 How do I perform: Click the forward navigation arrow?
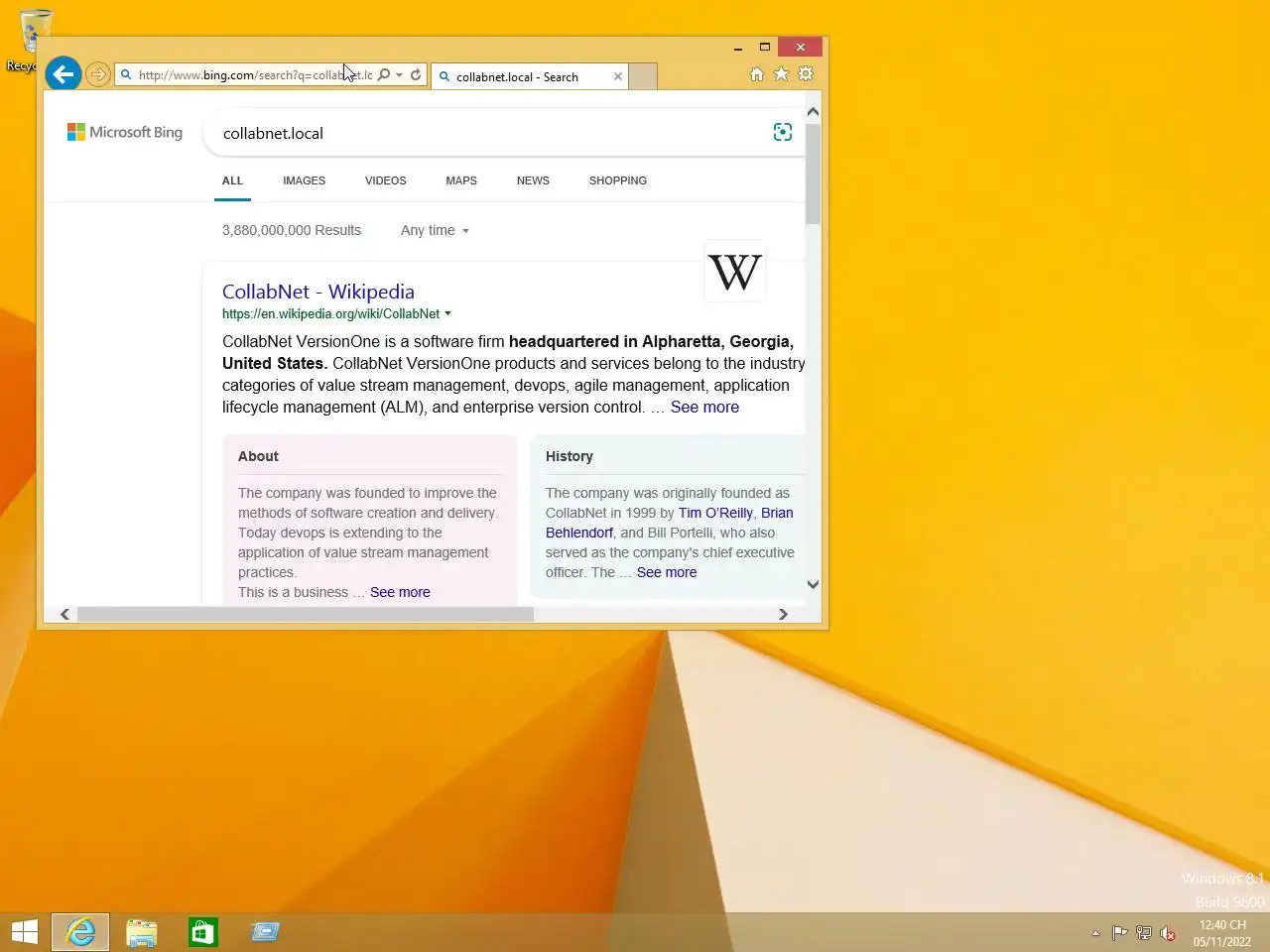click(x=97, y=74)
